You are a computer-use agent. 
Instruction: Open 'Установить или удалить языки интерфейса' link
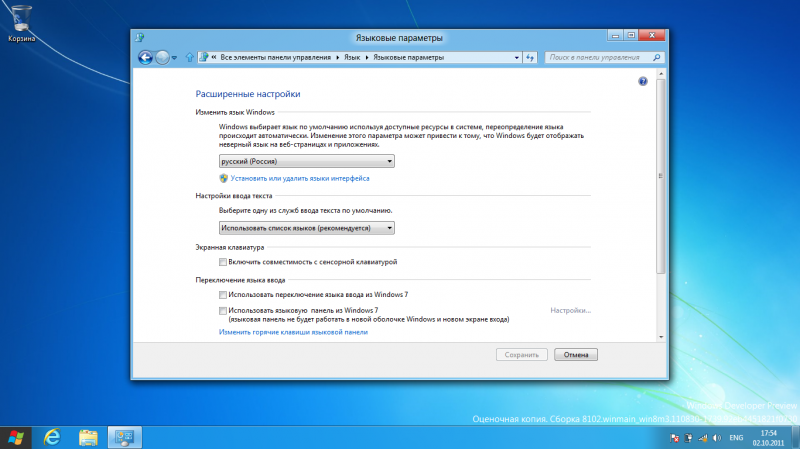point(299,178)
